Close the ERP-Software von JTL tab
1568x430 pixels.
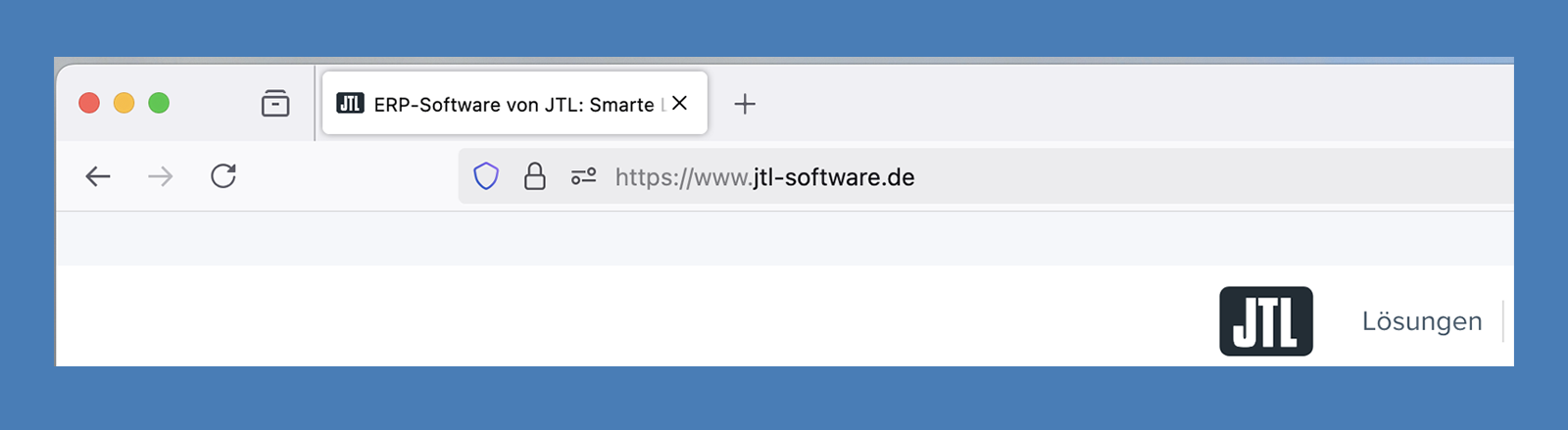click(680, 103)
